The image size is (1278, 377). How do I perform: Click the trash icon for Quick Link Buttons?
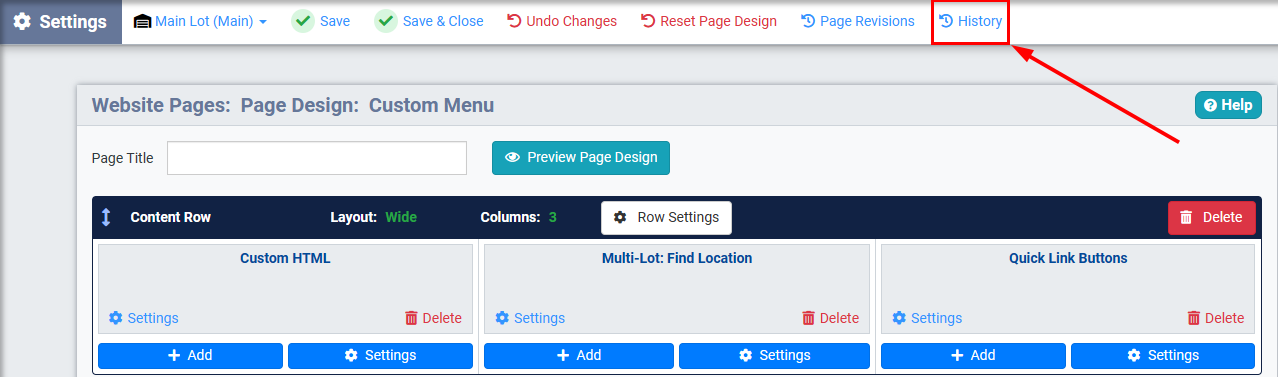click(x=1194, y=318)
